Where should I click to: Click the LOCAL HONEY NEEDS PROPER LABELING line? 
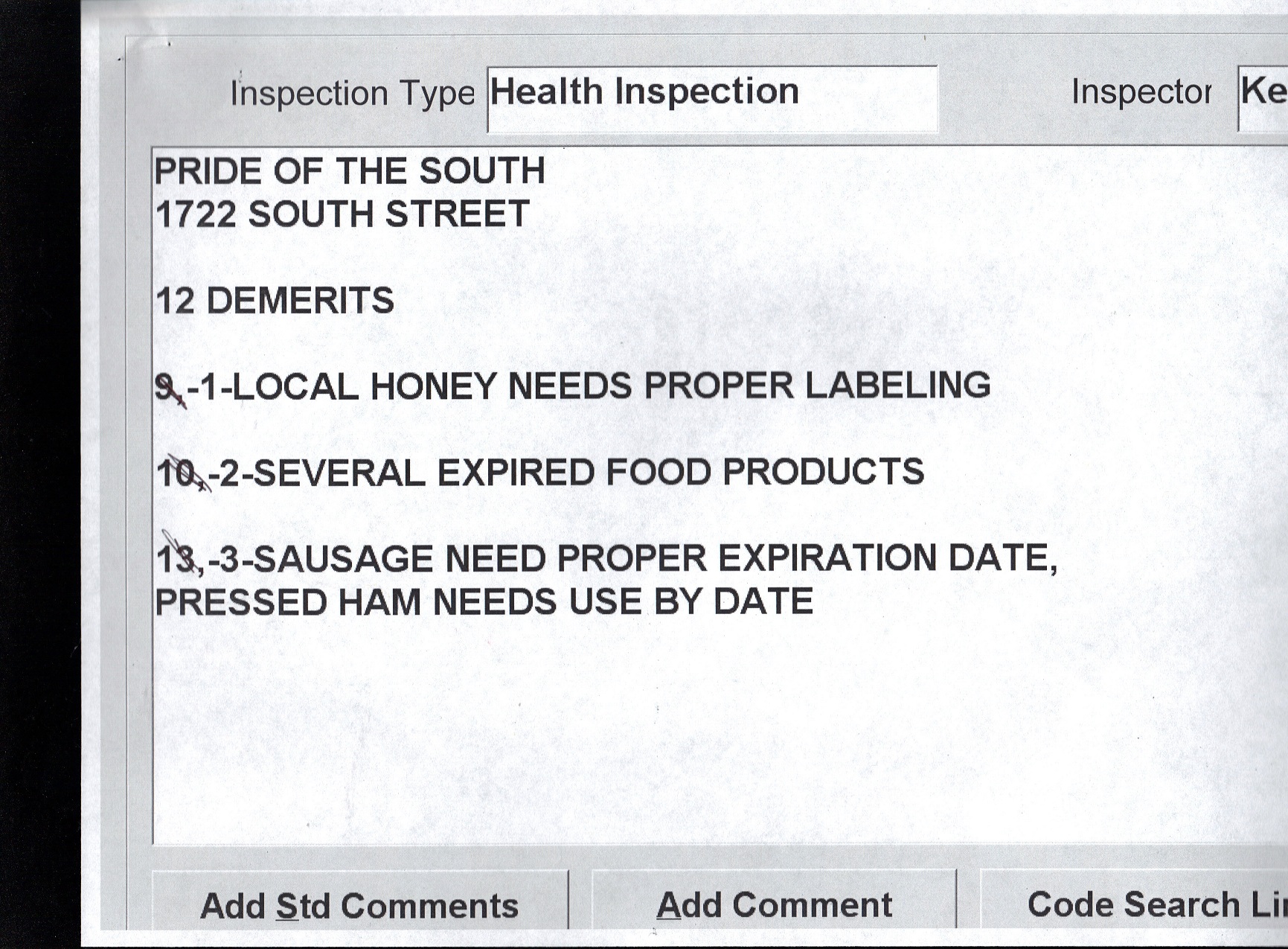(x=588, y=386)
